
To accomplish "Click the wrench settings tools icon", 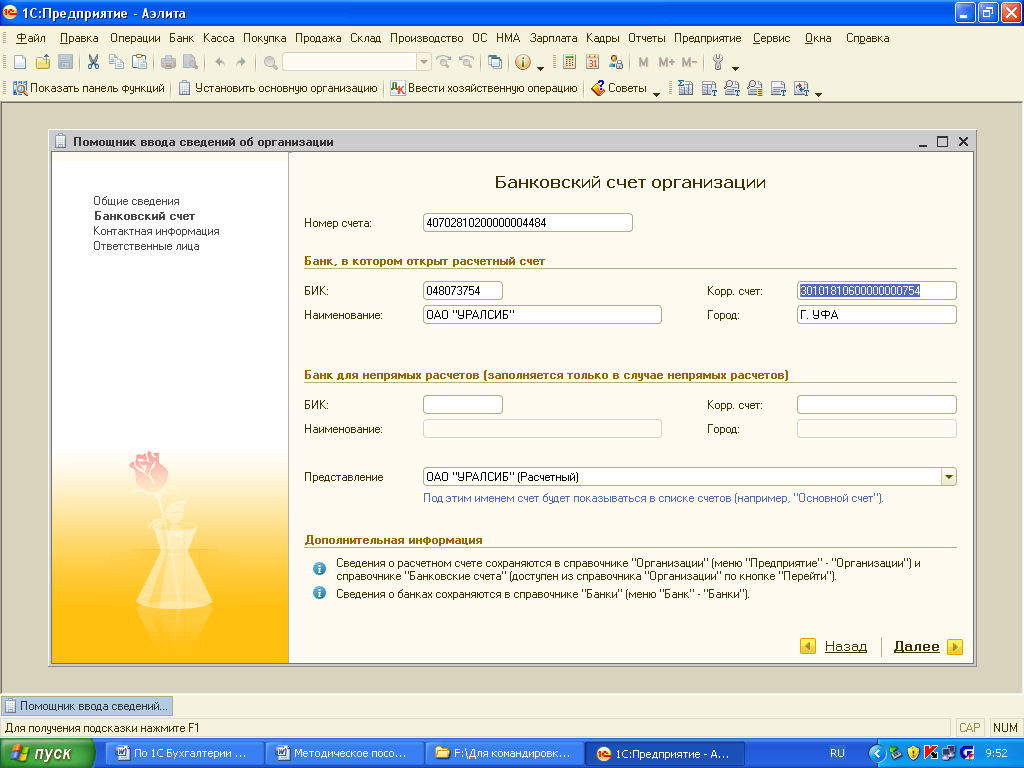I will click(718, 62).
